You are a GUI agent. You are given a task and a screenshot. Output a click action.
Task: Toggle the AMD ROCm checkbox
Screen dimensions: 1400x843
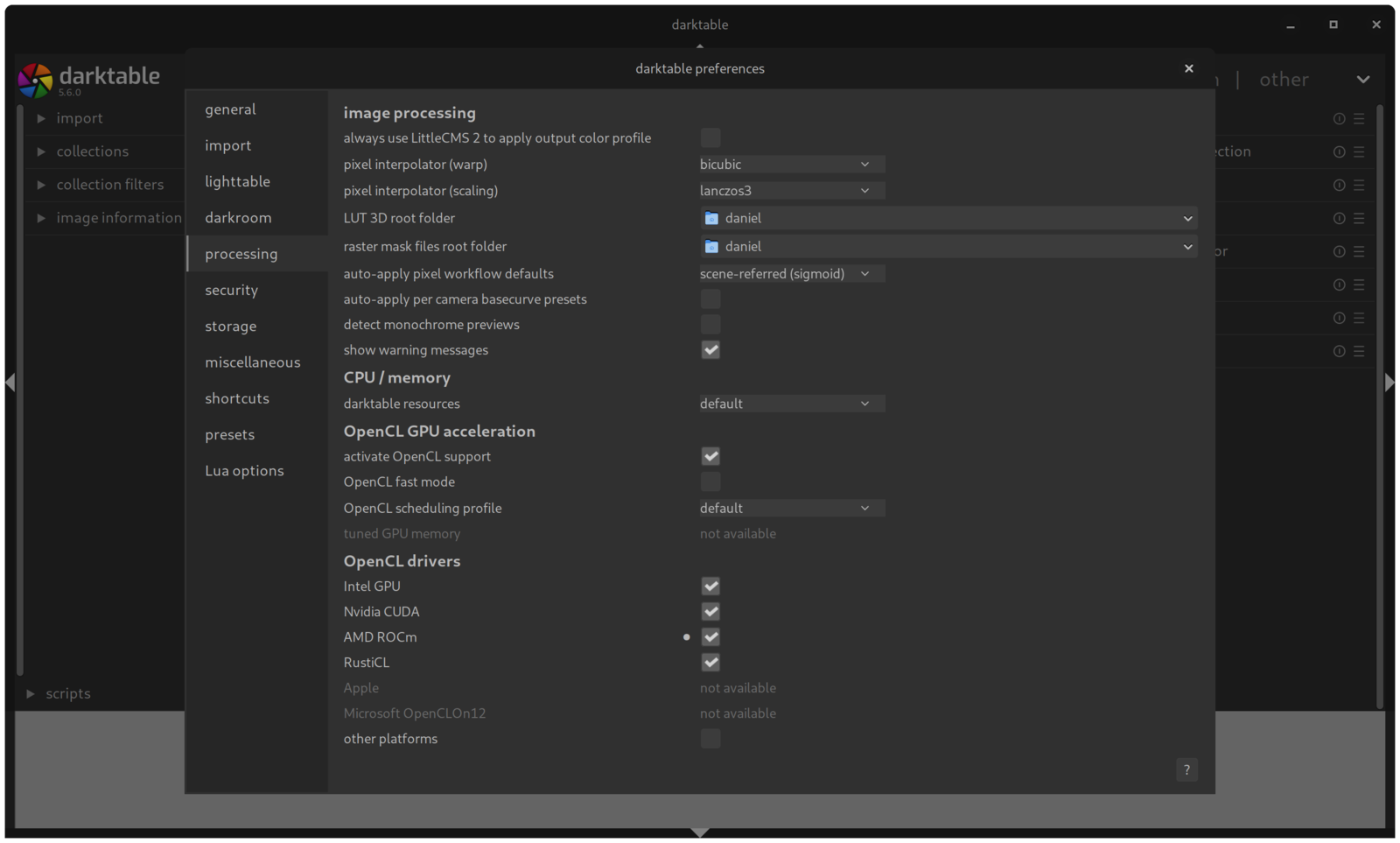point(710,637)
